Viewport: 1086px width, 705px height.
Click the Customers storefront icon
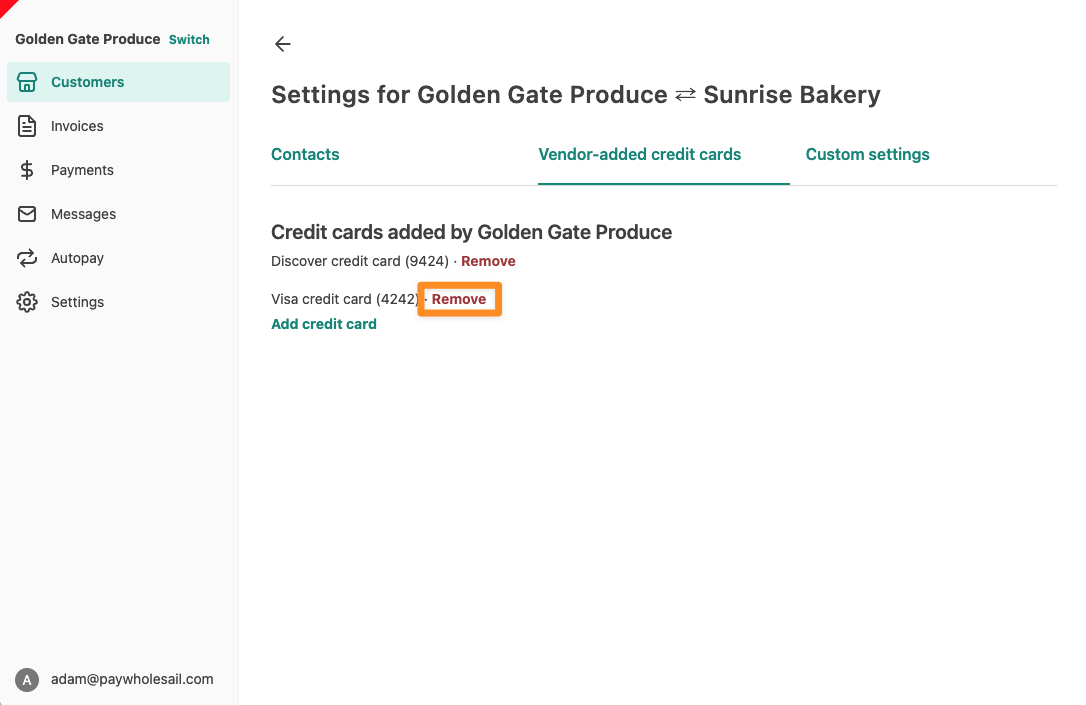(27, 82)
